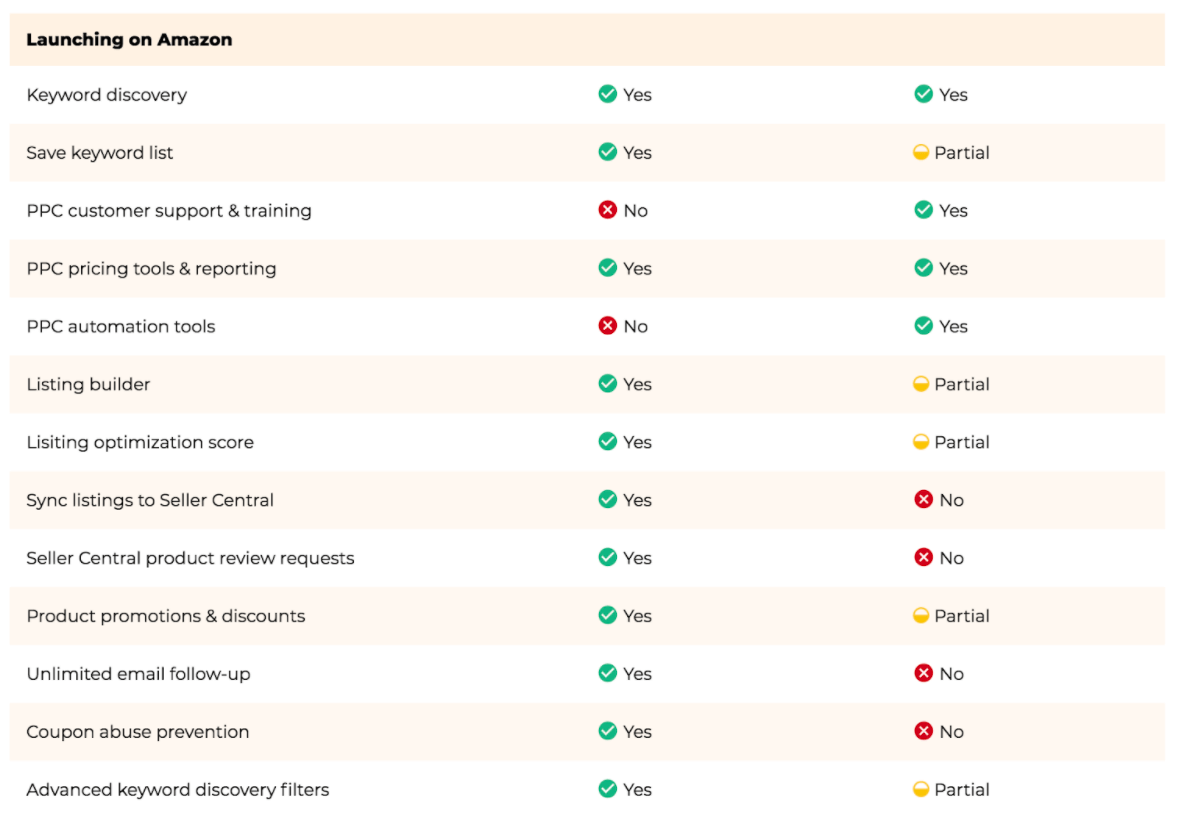Click the Sync listings to Seller Central label
Screen dimensions: 1178x818
[150, 500]
